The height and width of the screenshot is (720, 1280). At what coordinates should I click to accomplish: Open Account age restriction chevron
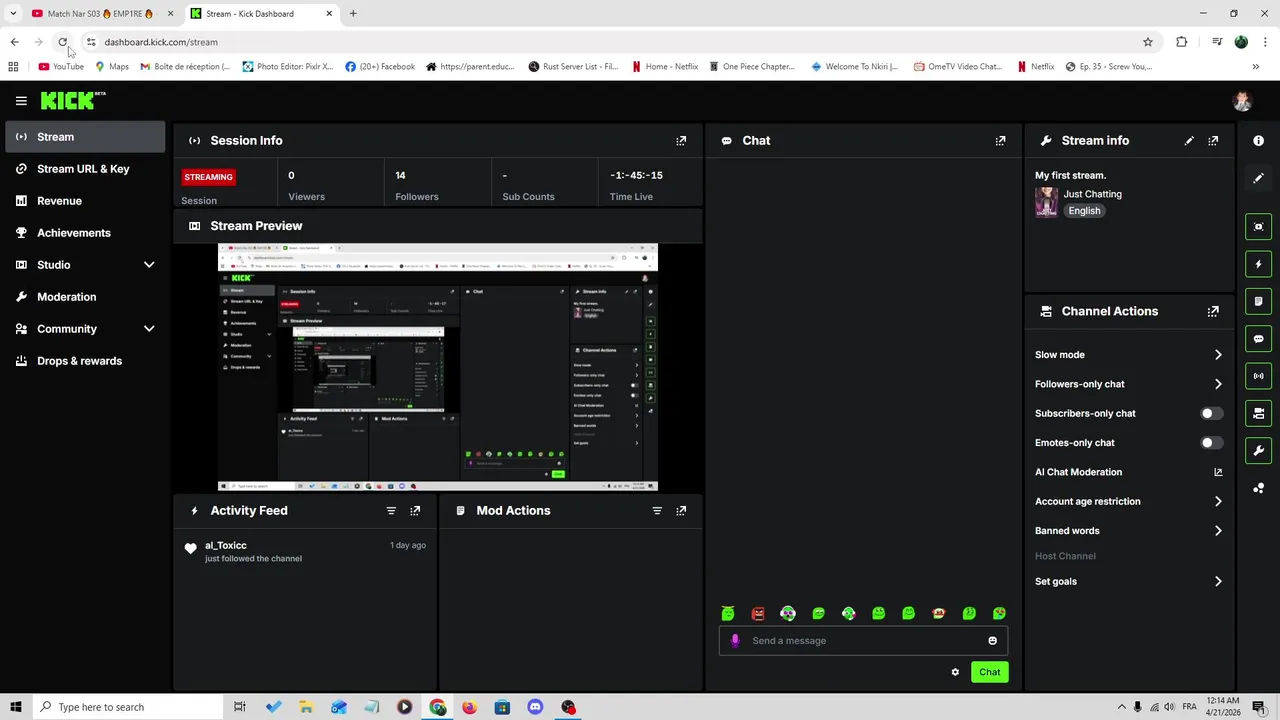[x=1218, y=502]
